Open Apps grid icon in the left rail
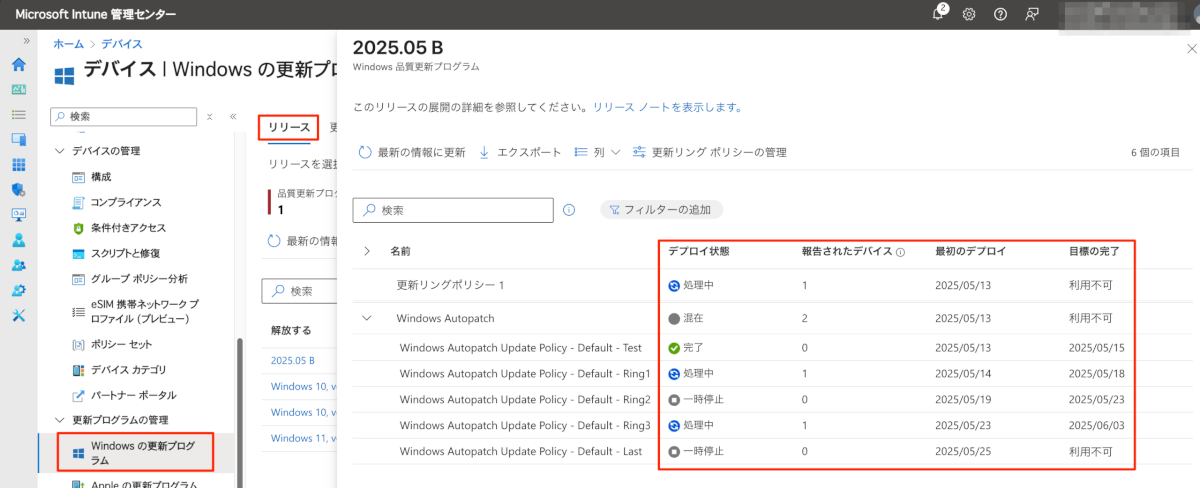This screenshot has width=1200, height=488. tap(18, 164)
